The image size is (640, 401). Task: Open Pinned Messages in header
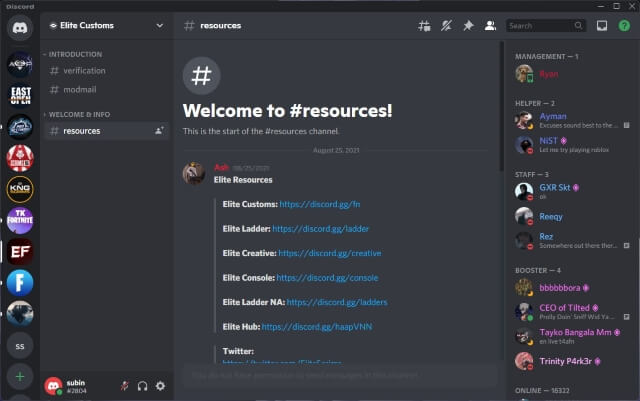click(468, 25)
